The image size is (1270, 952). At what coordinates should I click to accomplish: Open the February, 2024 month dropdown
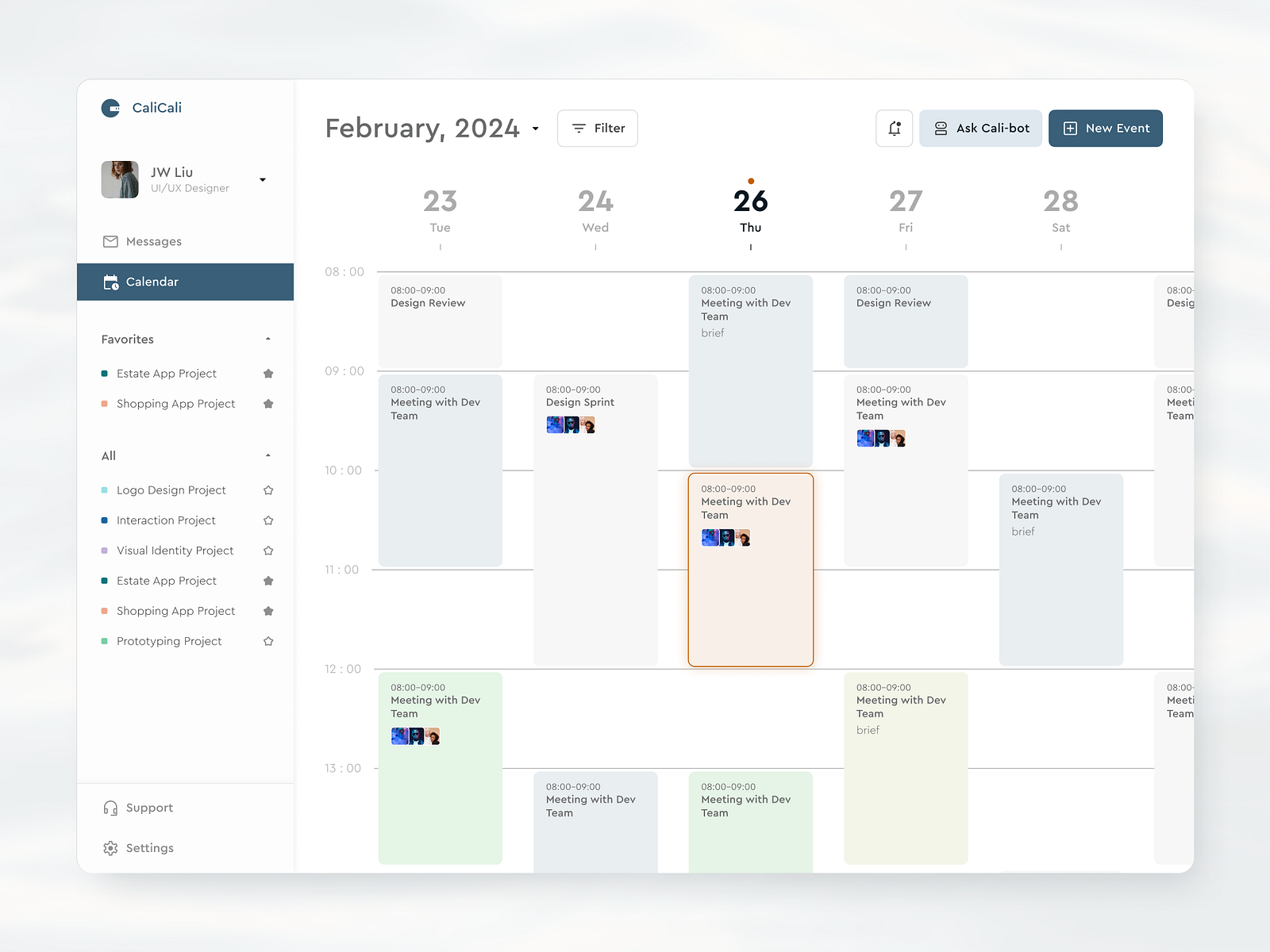point(536,129)
